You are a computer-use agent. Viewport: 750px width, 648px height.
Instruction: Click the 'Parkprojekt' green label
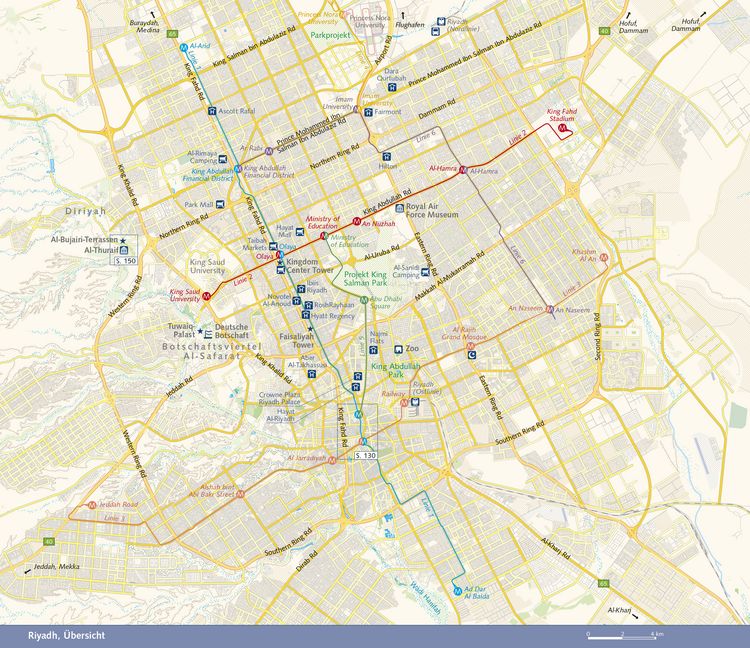[331, 35]
